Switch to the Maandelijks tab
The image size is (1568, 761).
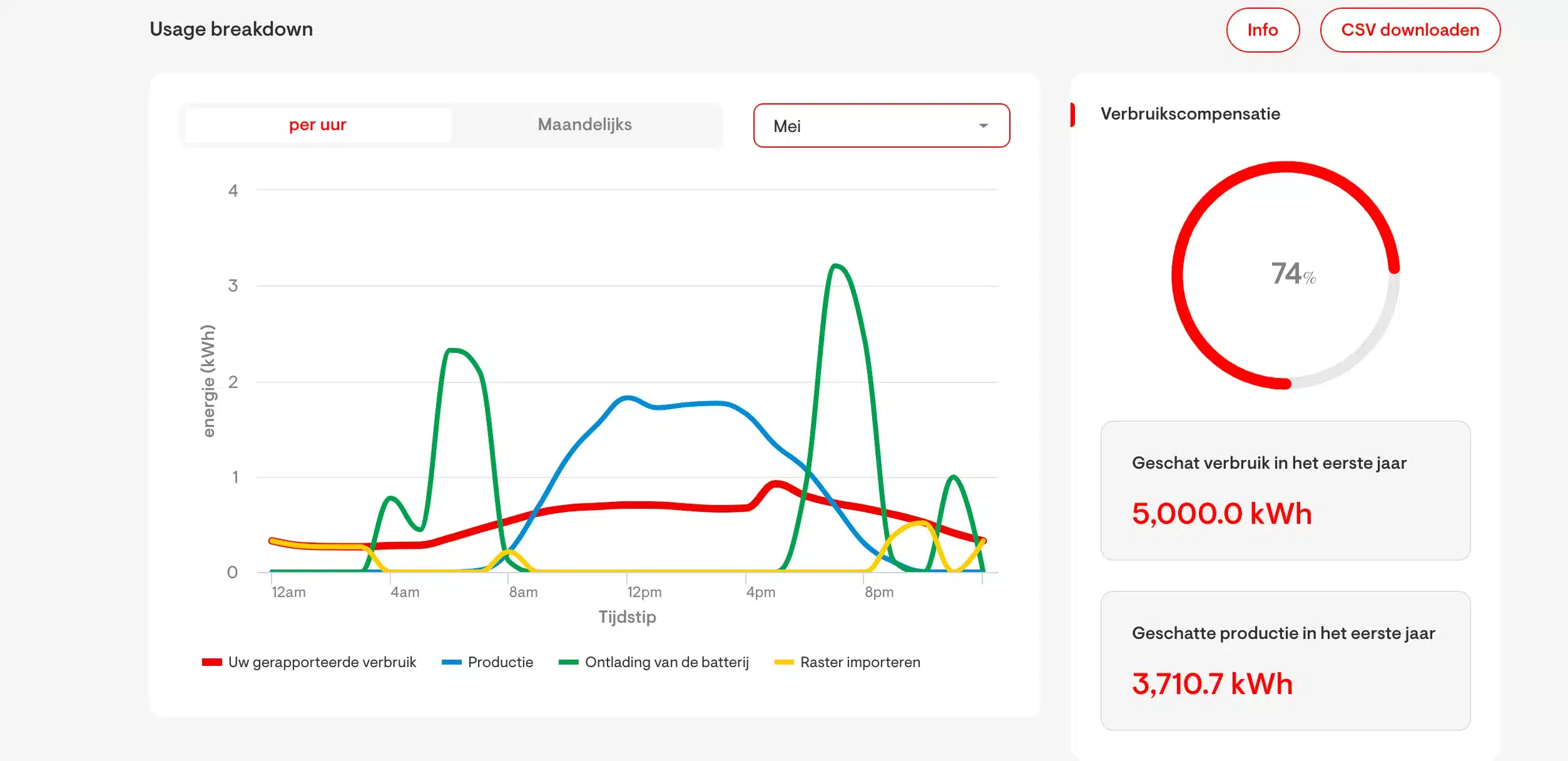(x=584, y=125)
